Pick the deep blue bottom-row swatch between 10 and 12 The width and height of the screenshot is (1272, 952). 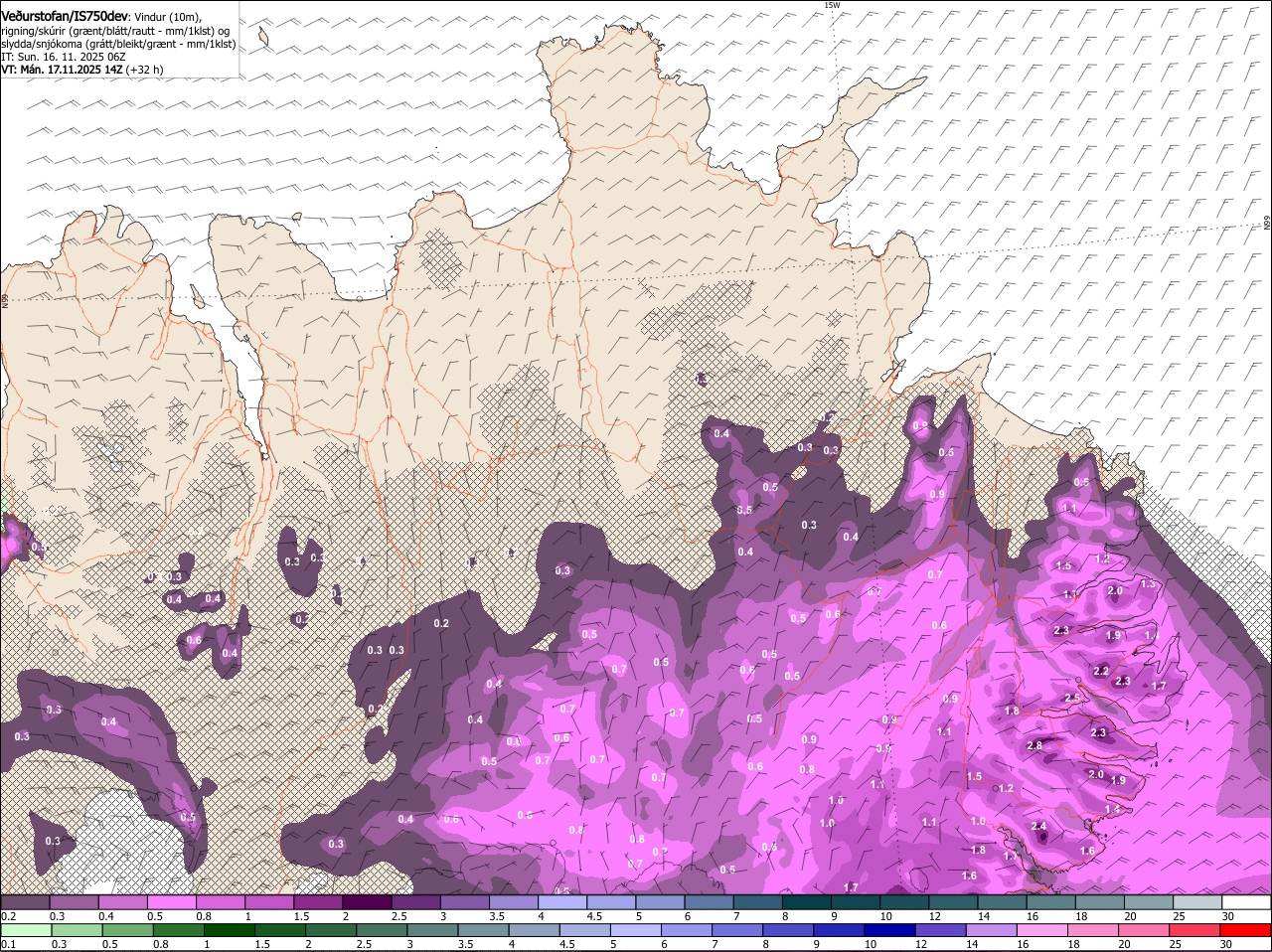tap(891, 930)
